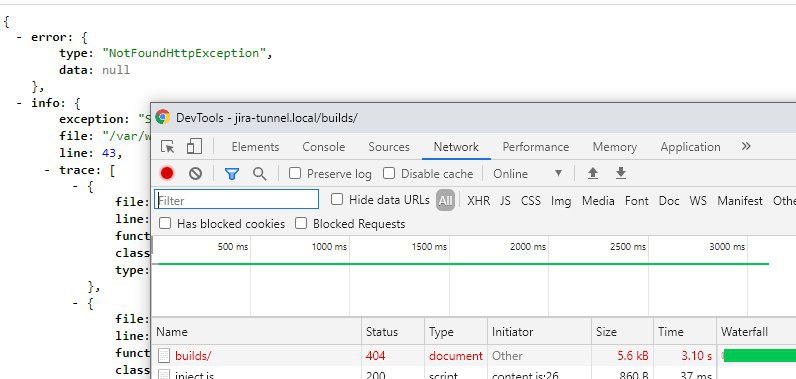The width and height of the screenshot is (796, 379).
Task: Toggle the filter funnel icon
Action: pyautogui.click(x=232, y=174)
